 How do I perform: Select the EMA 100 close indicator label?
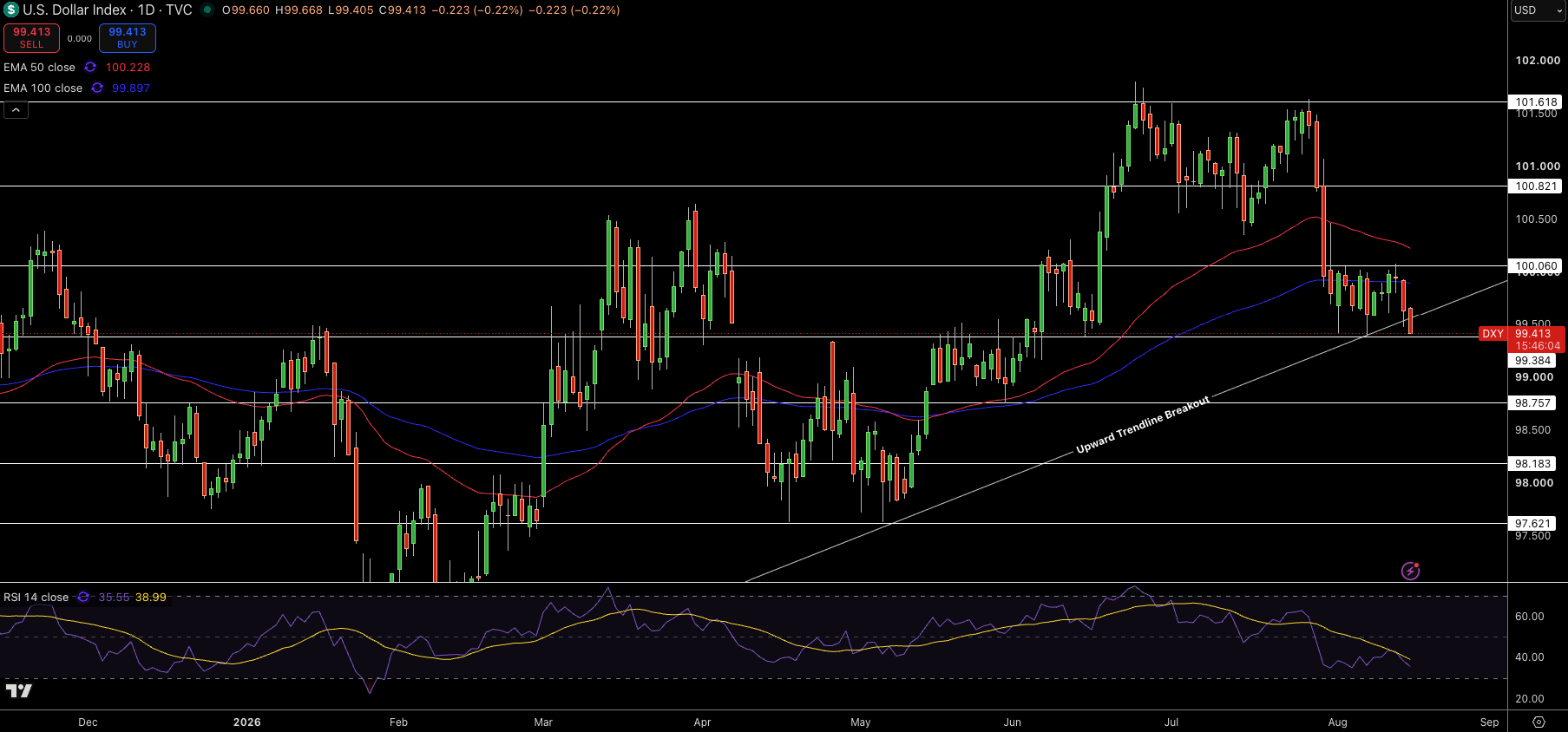(x=43, y=88)
